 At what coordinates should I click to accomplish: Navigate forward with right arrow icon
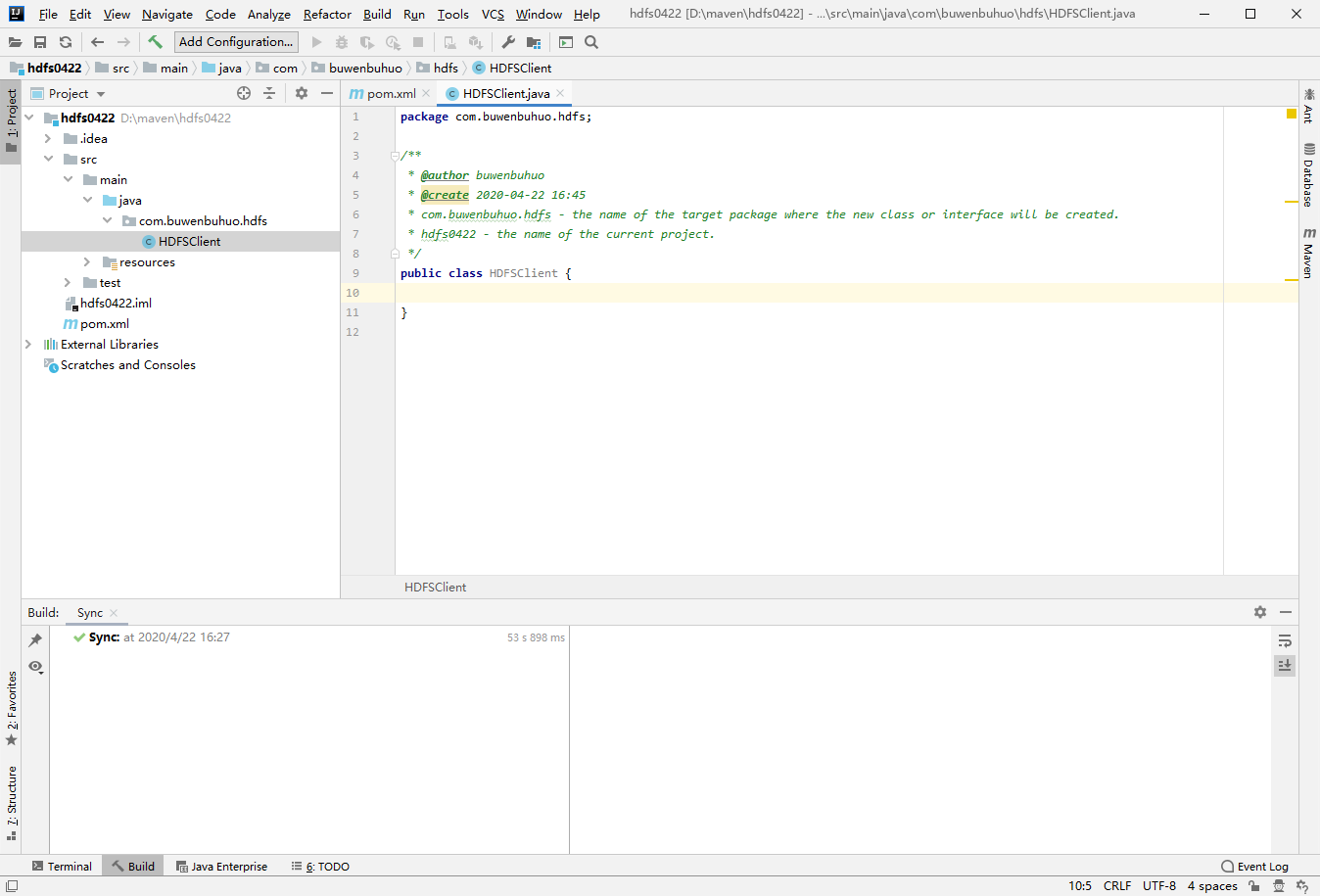123,42
